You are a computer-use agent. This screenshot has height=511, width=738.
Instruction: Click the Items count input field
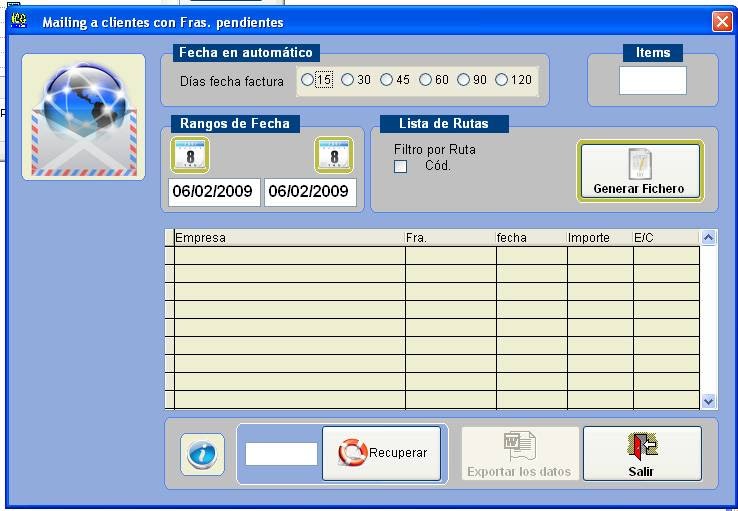click(x=653, y=80)
